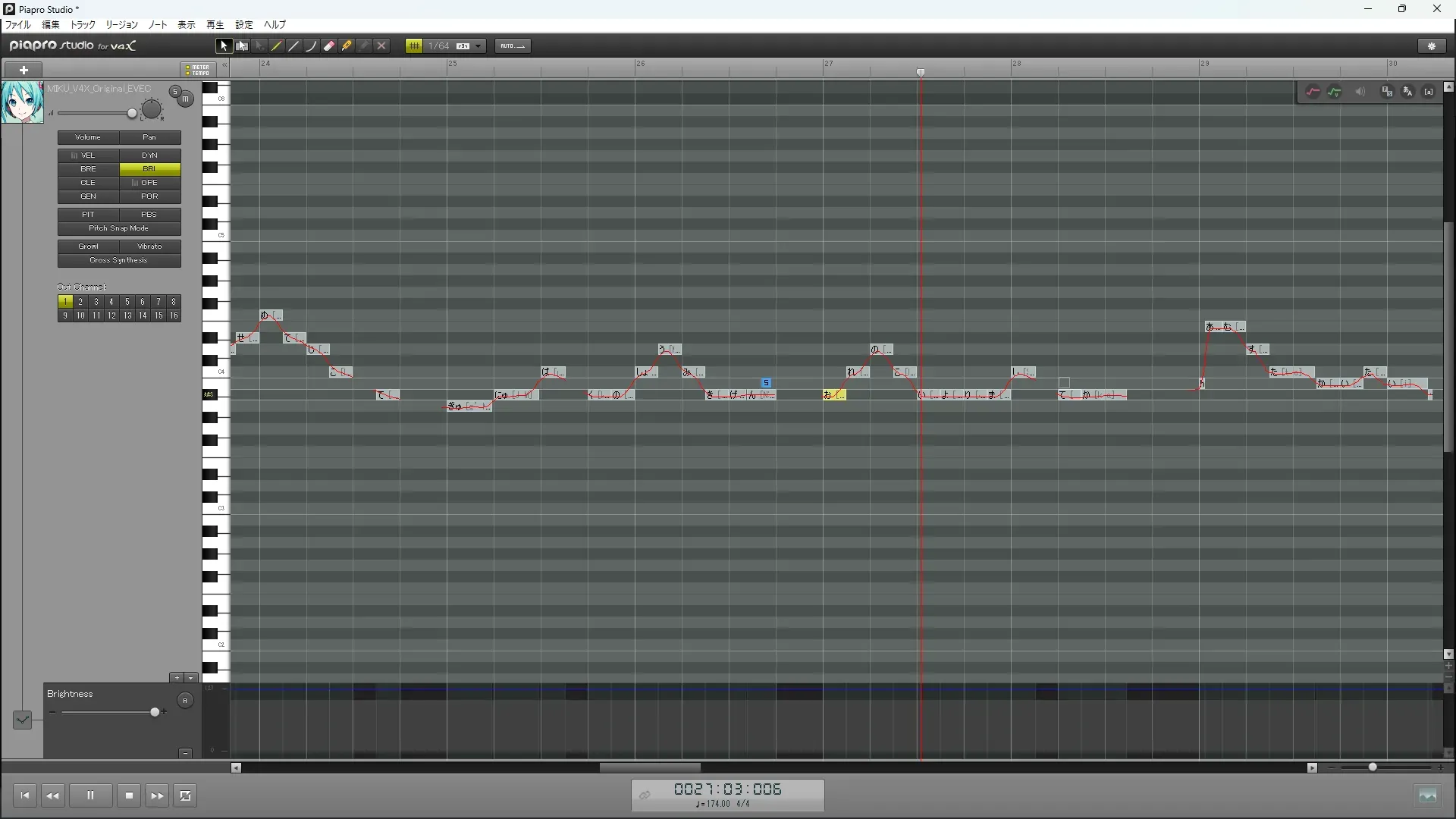The image size is (1456, 819).
Task: Mute the MIKU track
Action: click(185, 99)
